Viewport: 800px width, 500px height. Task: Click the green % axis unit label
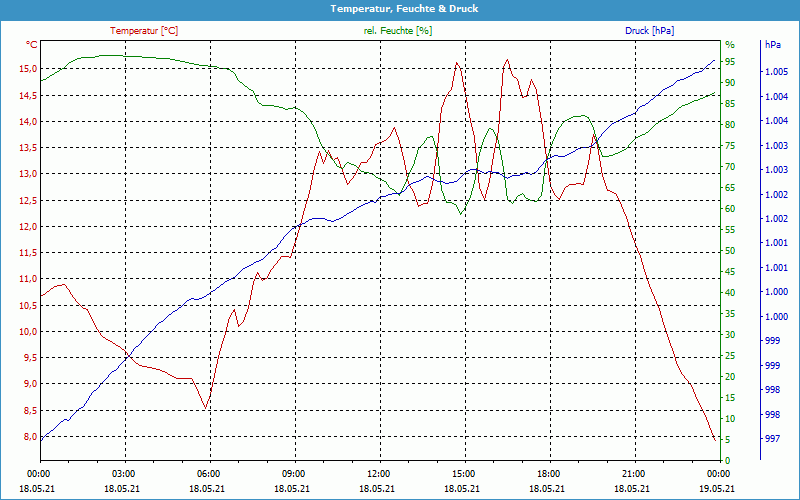tap(729, 45)
